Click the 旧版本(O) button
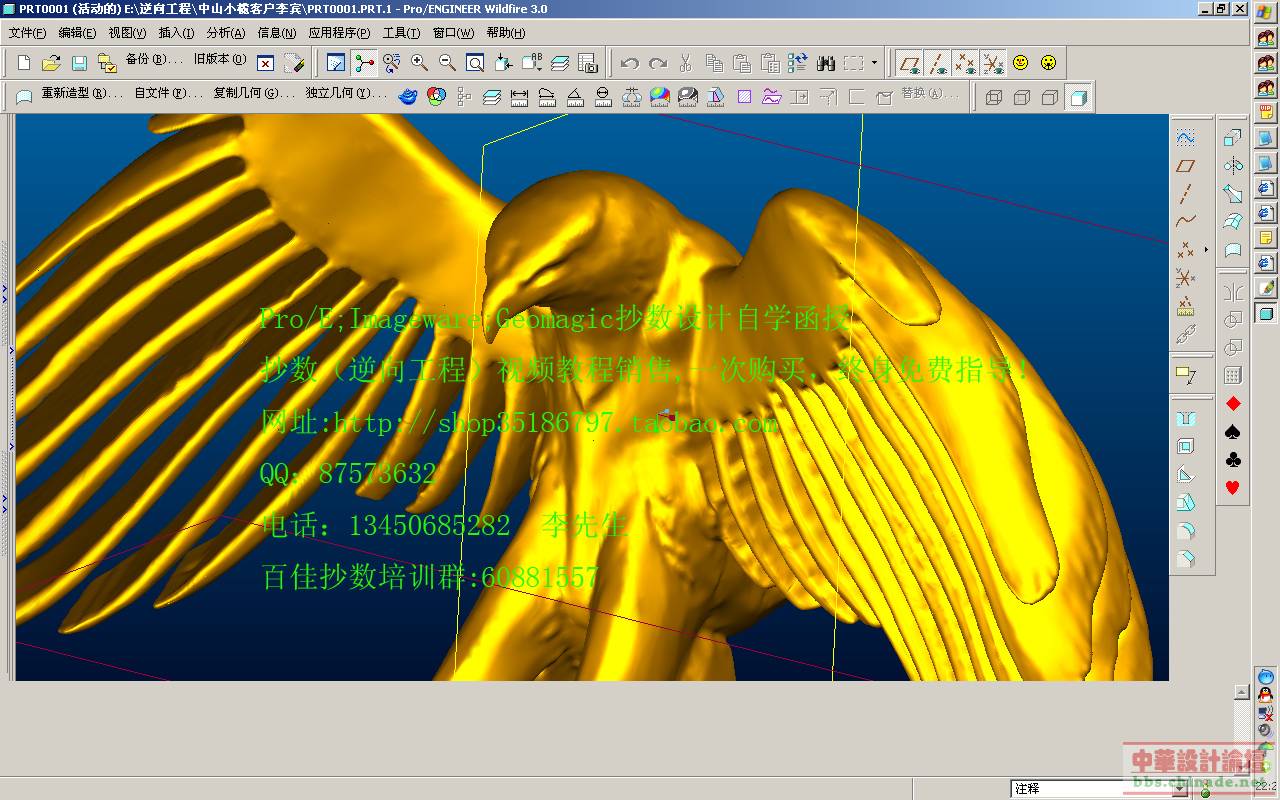This screenshot has height=800, width=1280. 219,60
